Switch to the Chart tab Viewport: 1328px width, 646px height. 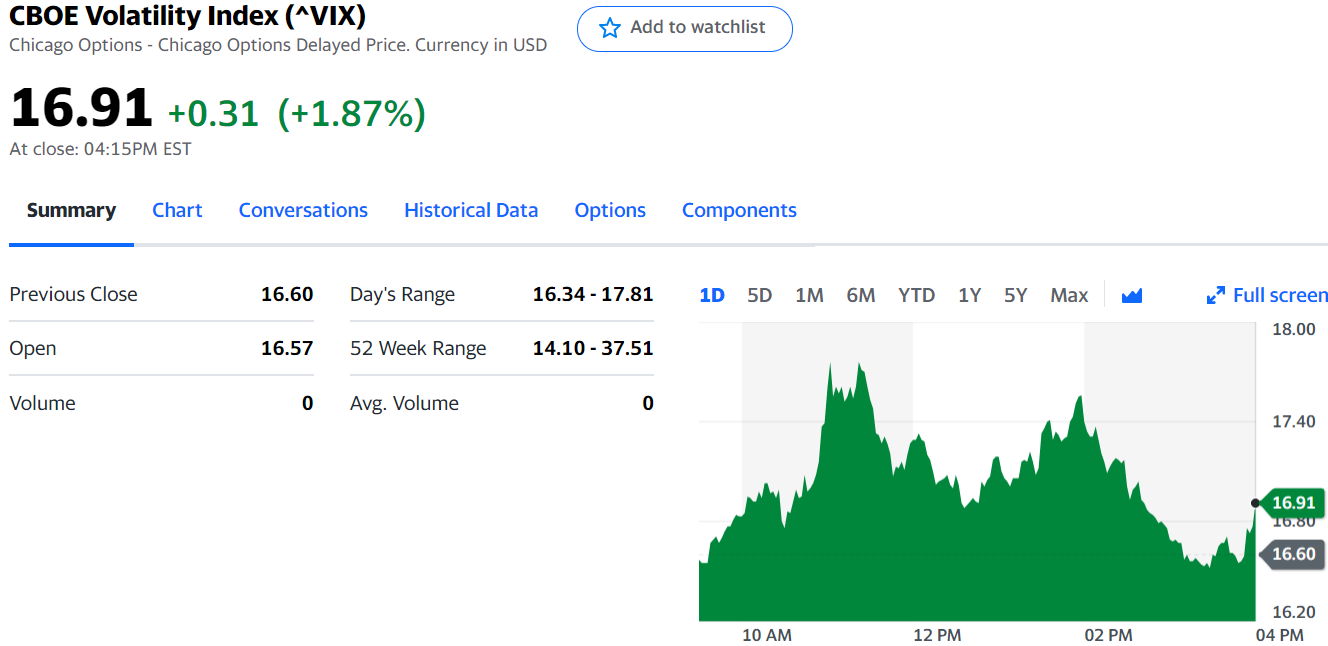(x=177, y=210)
